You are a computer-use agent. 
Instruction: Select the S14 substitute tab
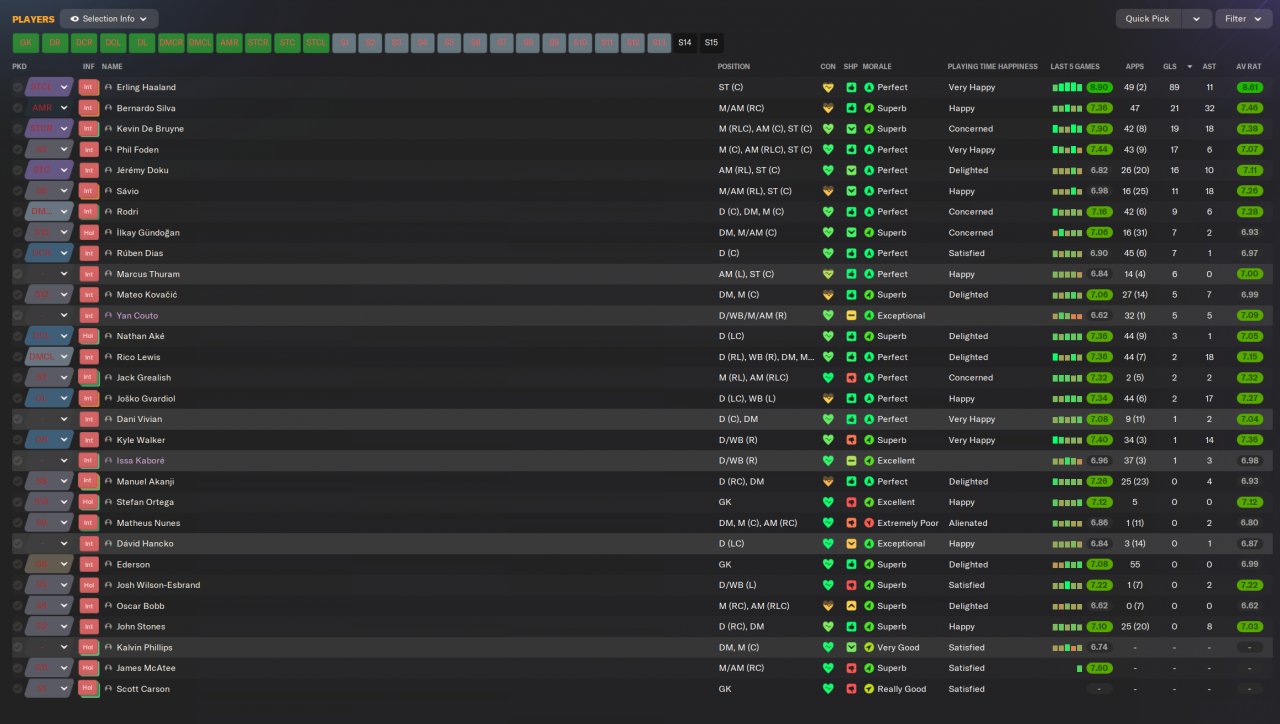[684, 43]
